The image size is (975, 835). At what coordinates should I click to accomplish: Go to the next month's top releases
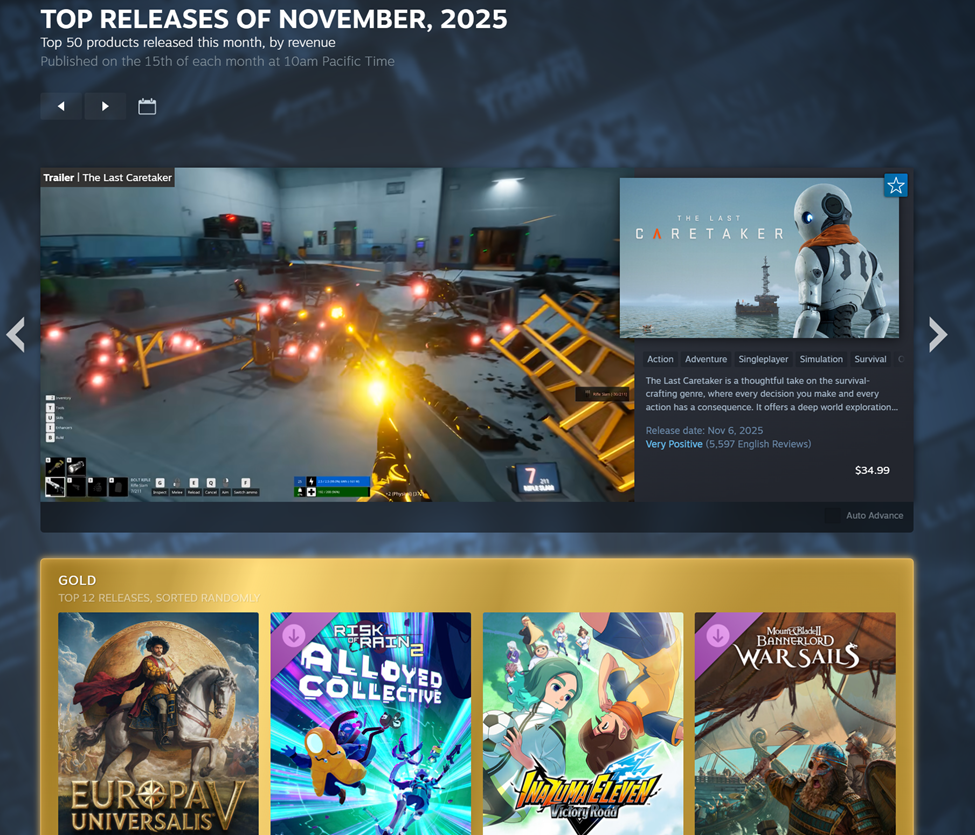coord(105,106)
